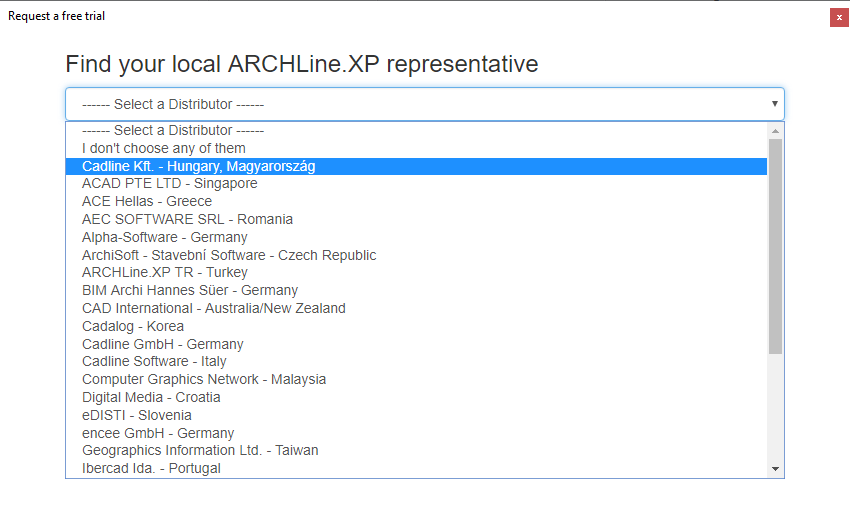Click the distributor dropdown arrow
The height and width of the screenshot is (516, 850).
click(774, 104)
